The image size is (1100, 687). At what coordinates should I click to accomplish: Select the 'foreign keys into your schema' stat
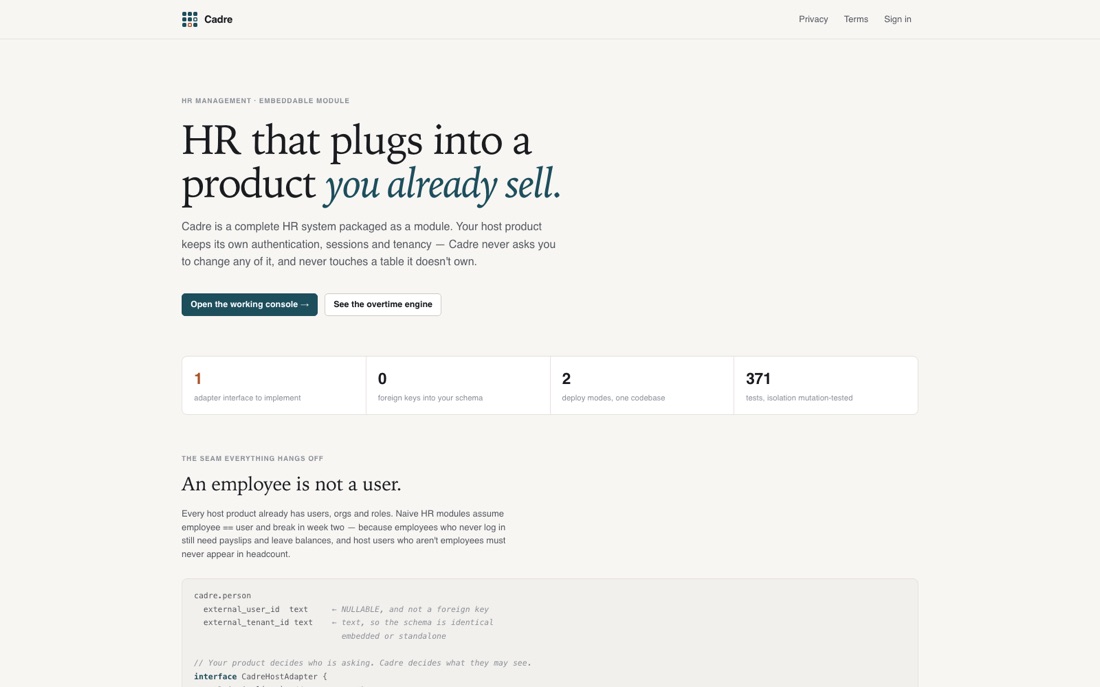coord(458,385)
